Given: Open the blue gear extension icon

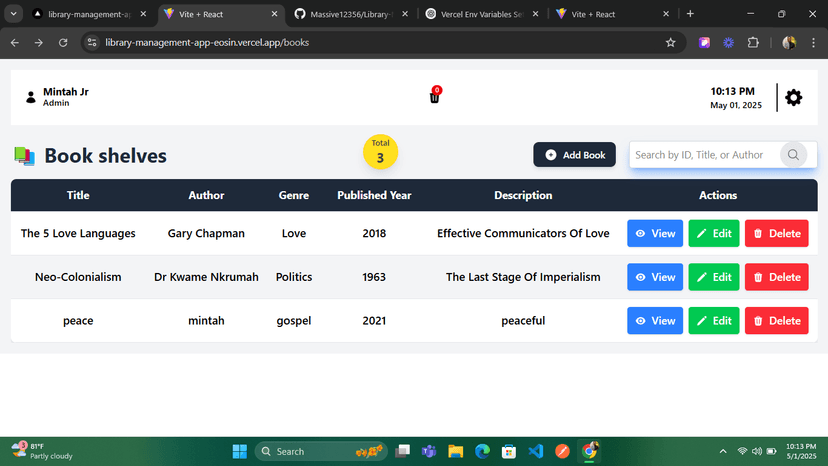Looking at the screenshot, I should click(729, 43).
